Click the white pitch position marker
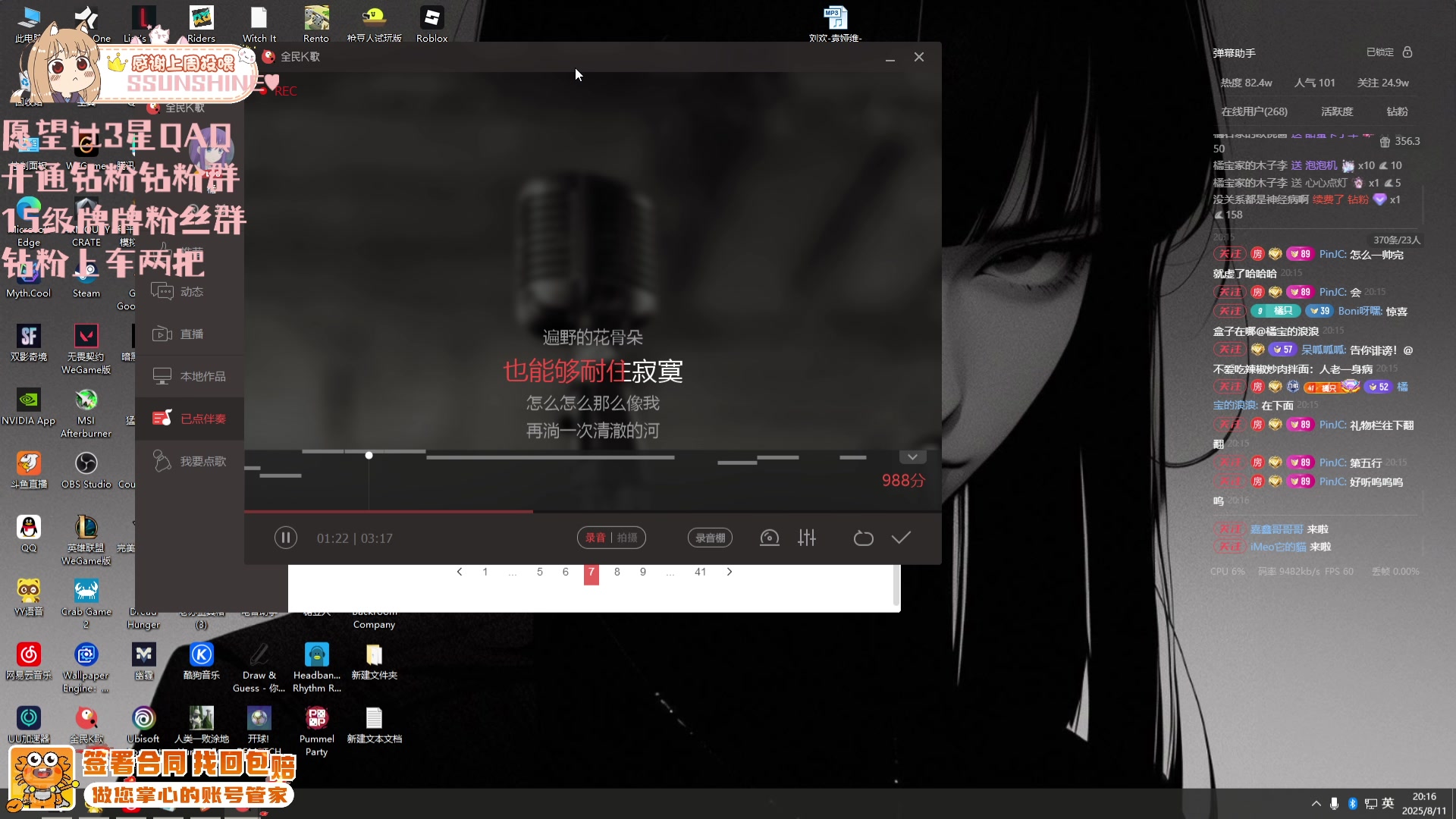The width and height of the screenshot is (1456, 819). [x=369, y=456]
